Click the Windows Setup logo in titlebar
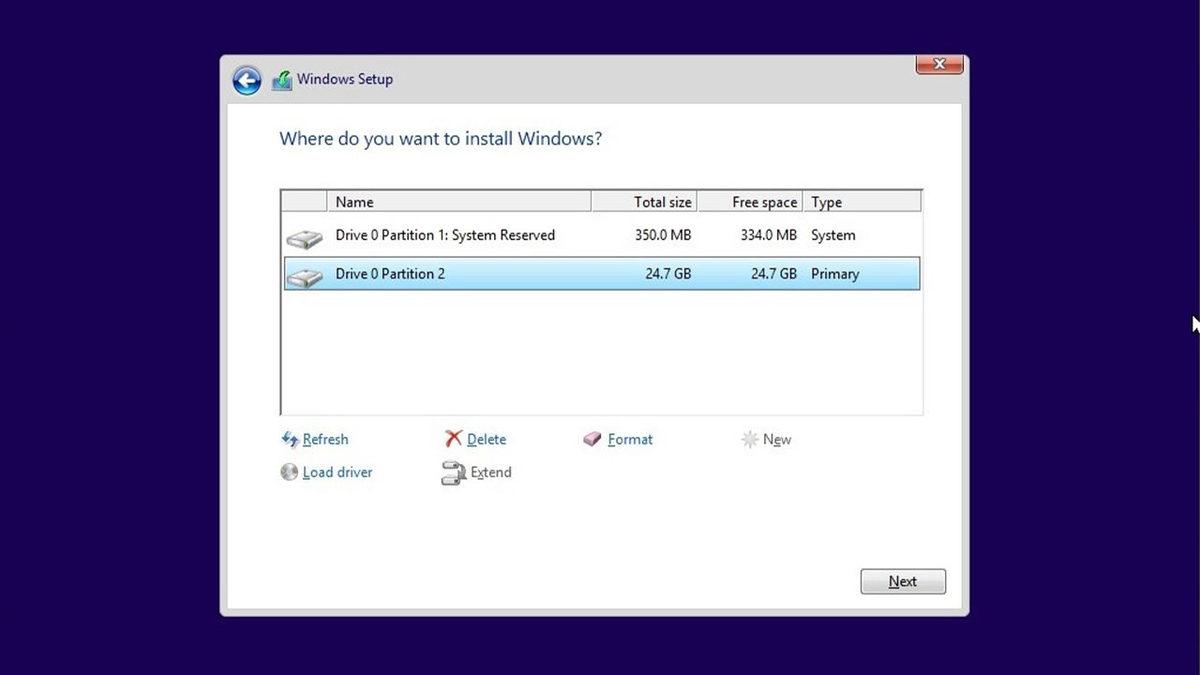 pyautogui.click(x=281, y=78)
